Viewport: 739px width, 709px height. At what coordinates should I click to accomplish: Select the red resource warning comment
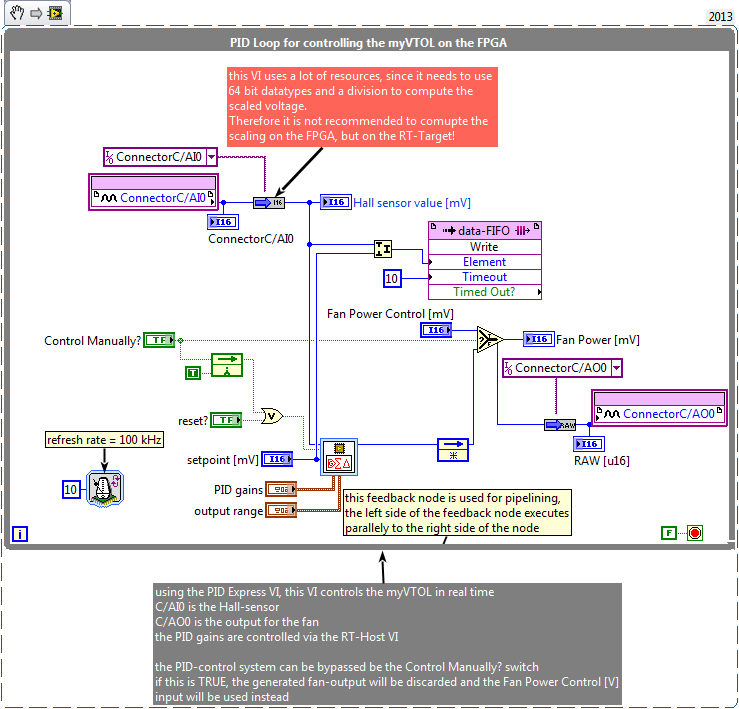click(x=362, y=107)
